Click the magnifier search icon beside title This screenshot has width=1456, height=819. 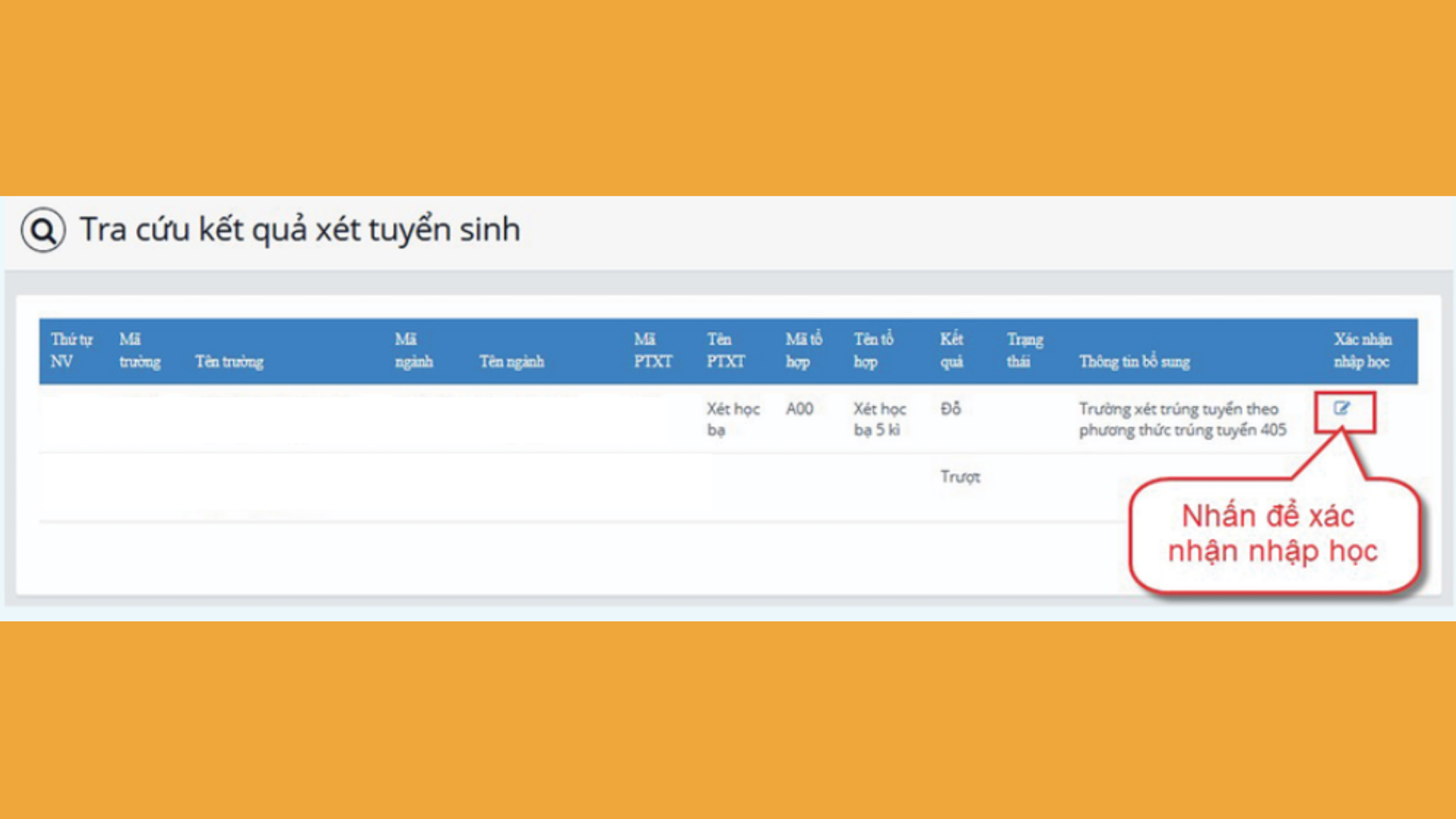click(43, 230)
